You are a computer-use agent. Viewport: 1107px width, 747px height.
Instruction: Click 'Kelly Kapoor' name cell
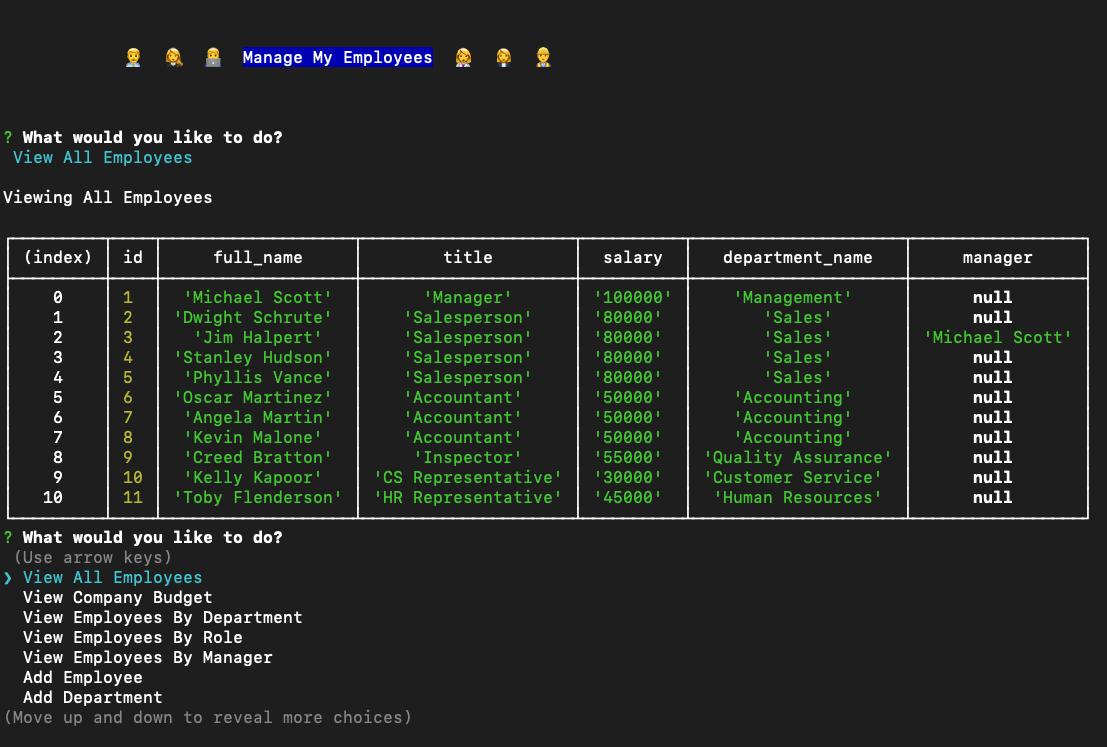pyautogui.click(x=253, y=478)
